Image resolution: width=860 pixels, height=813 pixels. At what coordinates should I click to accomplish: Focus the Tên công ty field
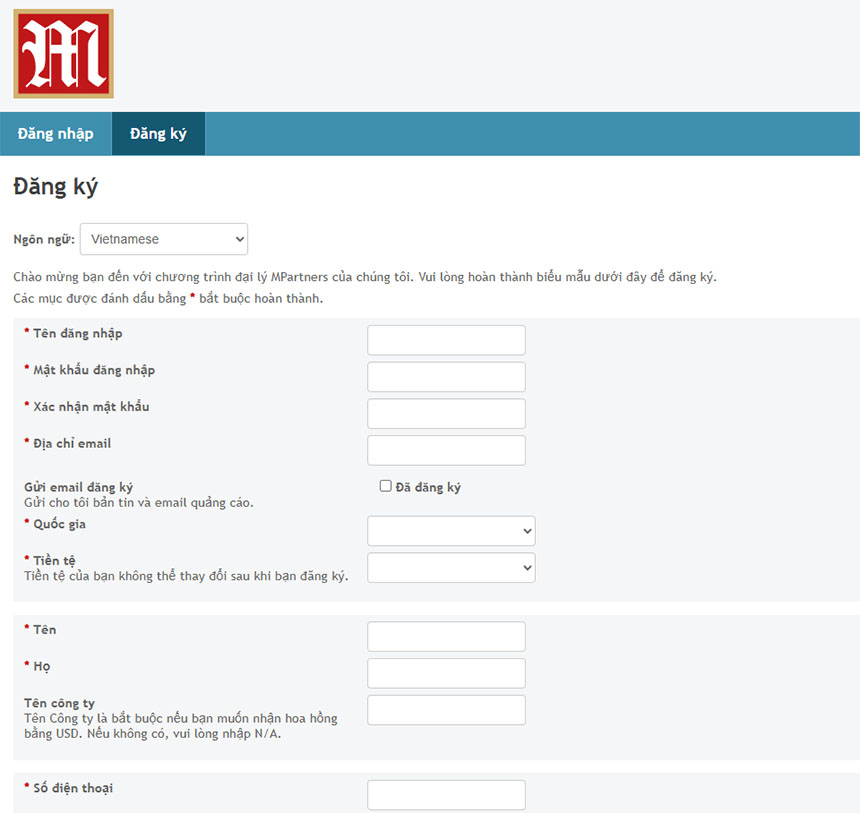coord(446,710)
